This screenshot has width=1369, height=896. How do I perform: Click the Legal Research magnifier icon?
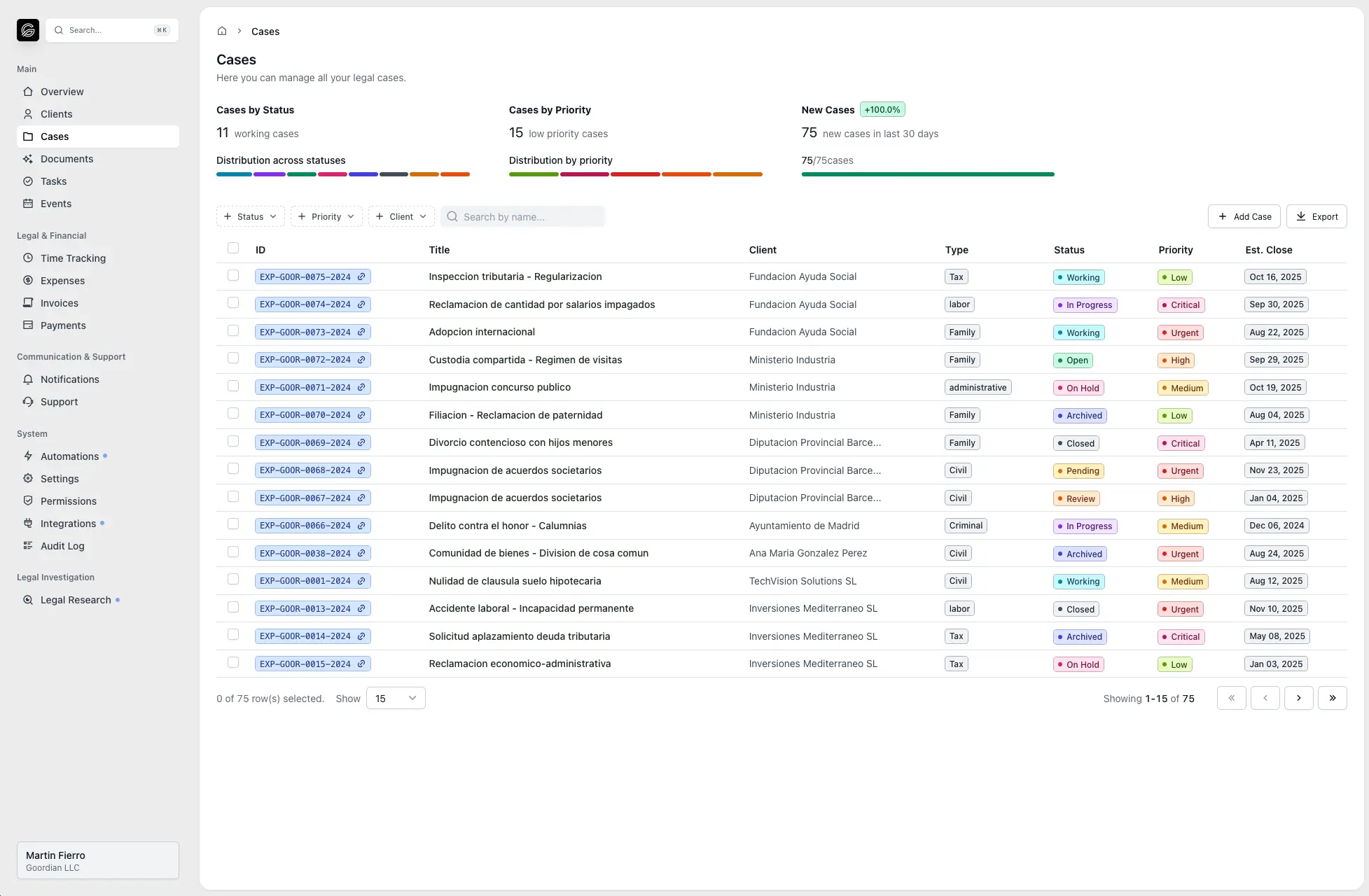click(28, 600)
